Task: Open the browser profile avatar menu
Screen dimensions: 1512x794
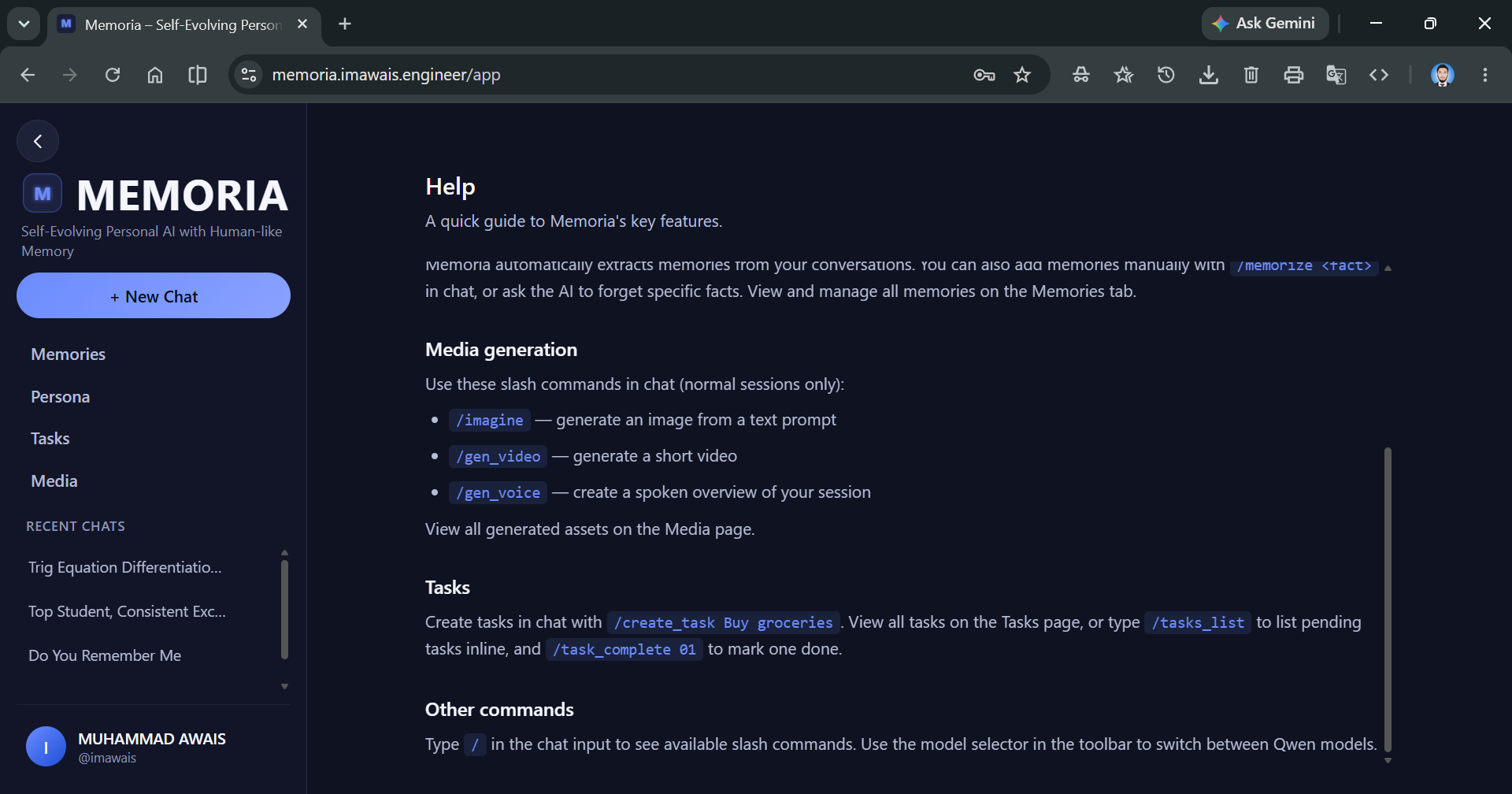Action: tap(1442, 75)
